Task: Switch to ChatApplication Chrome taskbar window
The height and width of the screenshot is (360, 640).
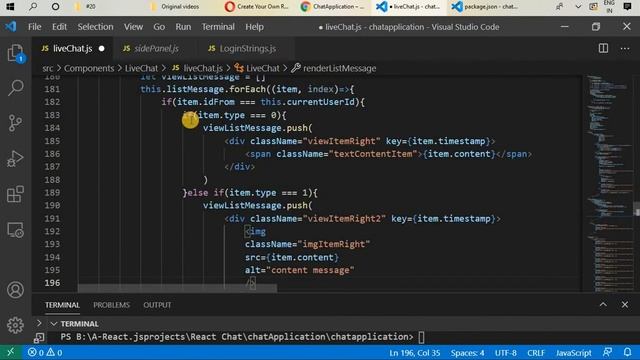Action: tap(333, 7)
